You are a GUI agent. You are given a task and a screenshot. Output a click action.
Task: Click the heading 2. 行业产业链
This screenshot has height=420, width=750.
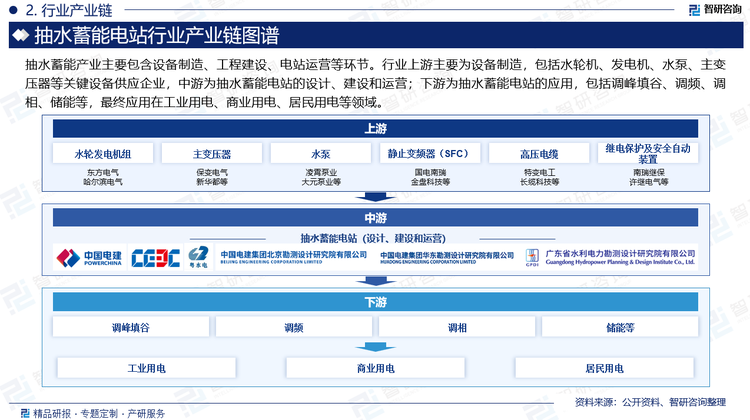[68, 10]
